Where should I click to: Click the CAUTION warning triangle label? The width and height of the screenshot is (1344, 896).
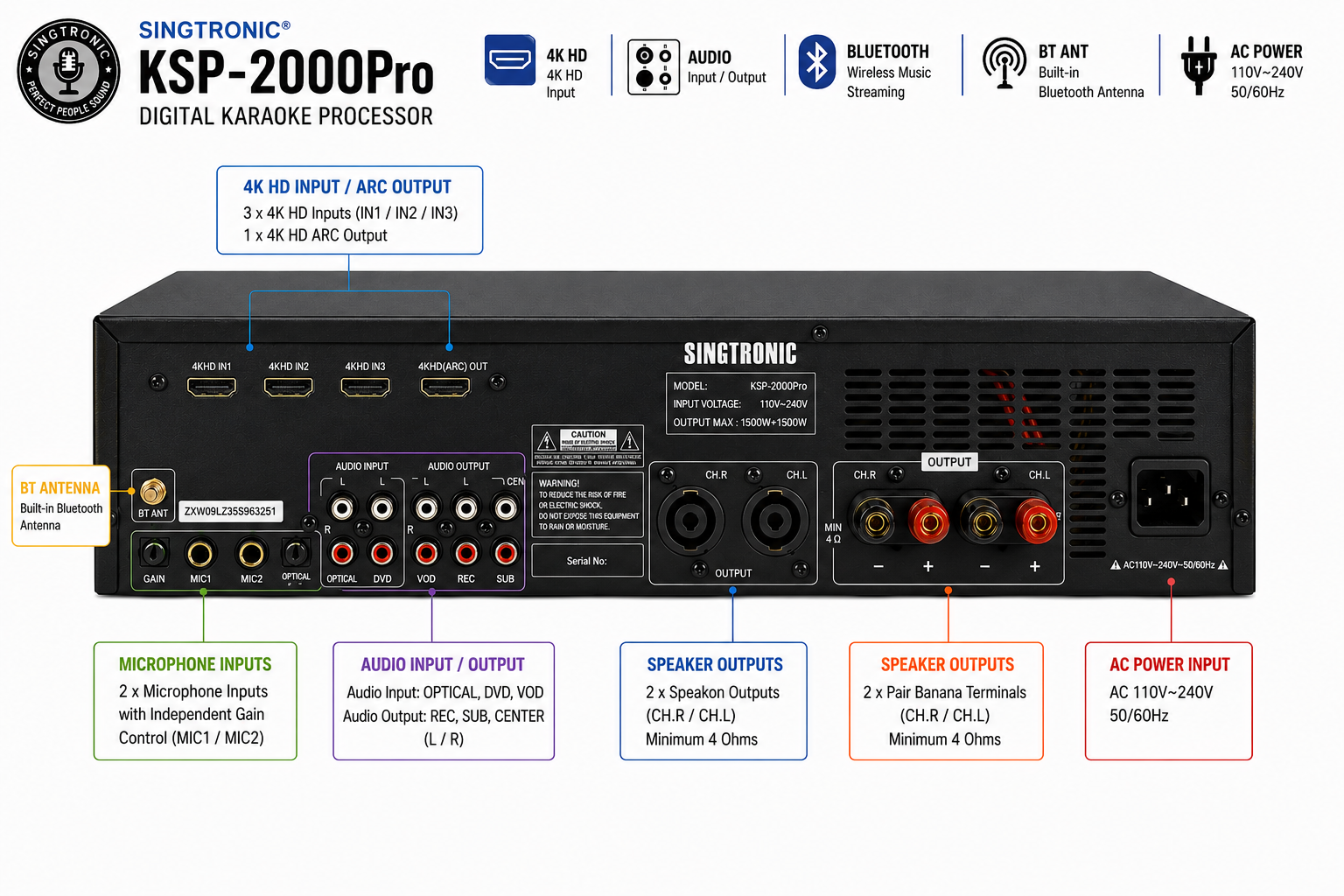pos(588,446)
